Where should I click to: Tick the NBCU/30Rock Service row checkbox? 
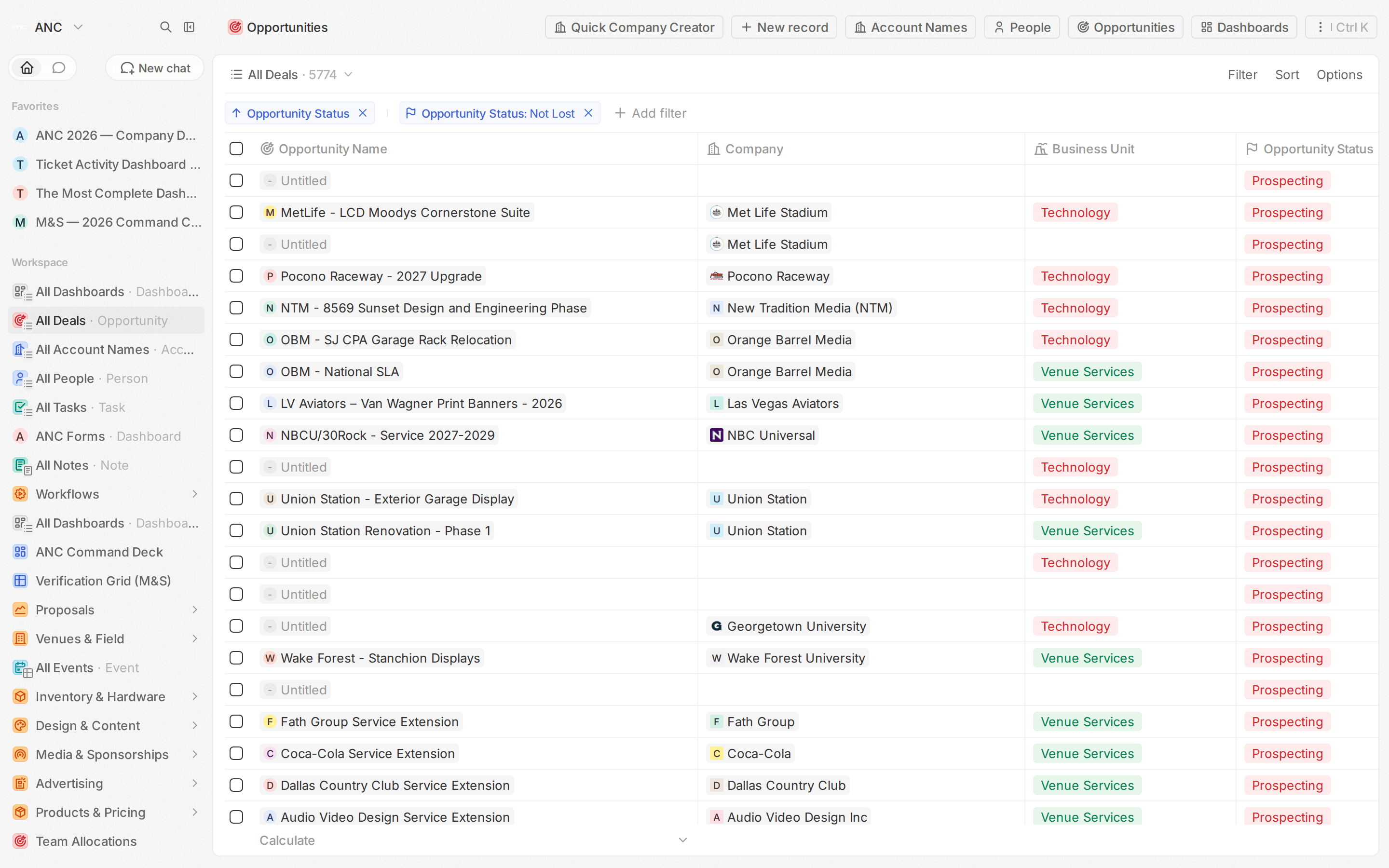click(236, 435)
